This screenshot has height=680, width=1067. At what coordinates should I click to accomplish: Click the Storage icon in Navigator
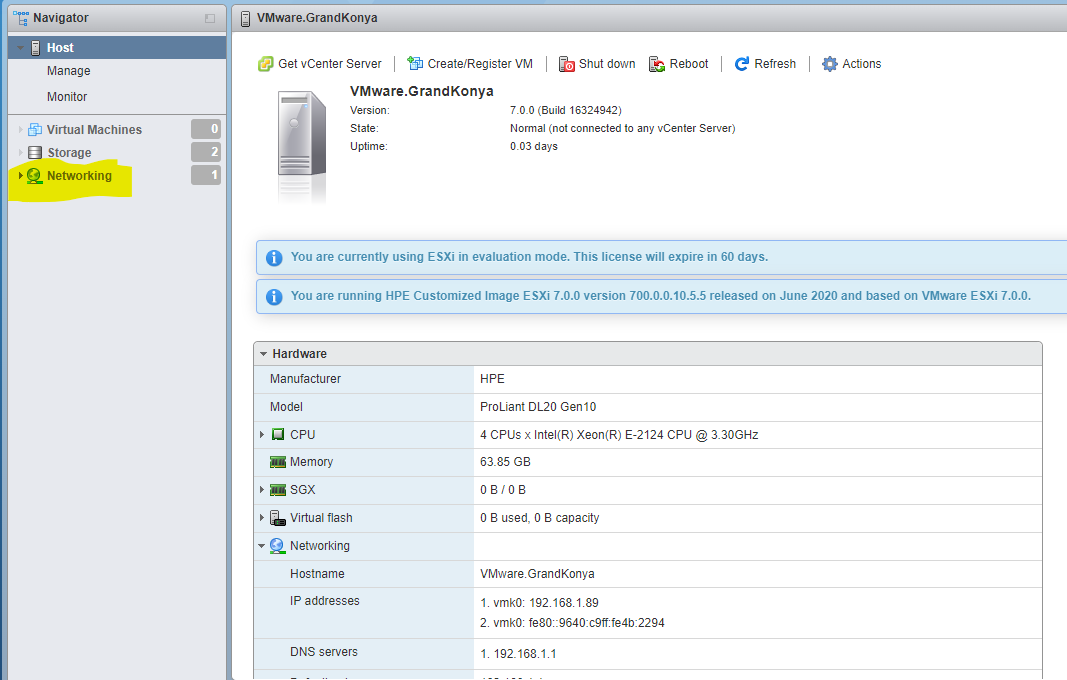pos(35,153)
